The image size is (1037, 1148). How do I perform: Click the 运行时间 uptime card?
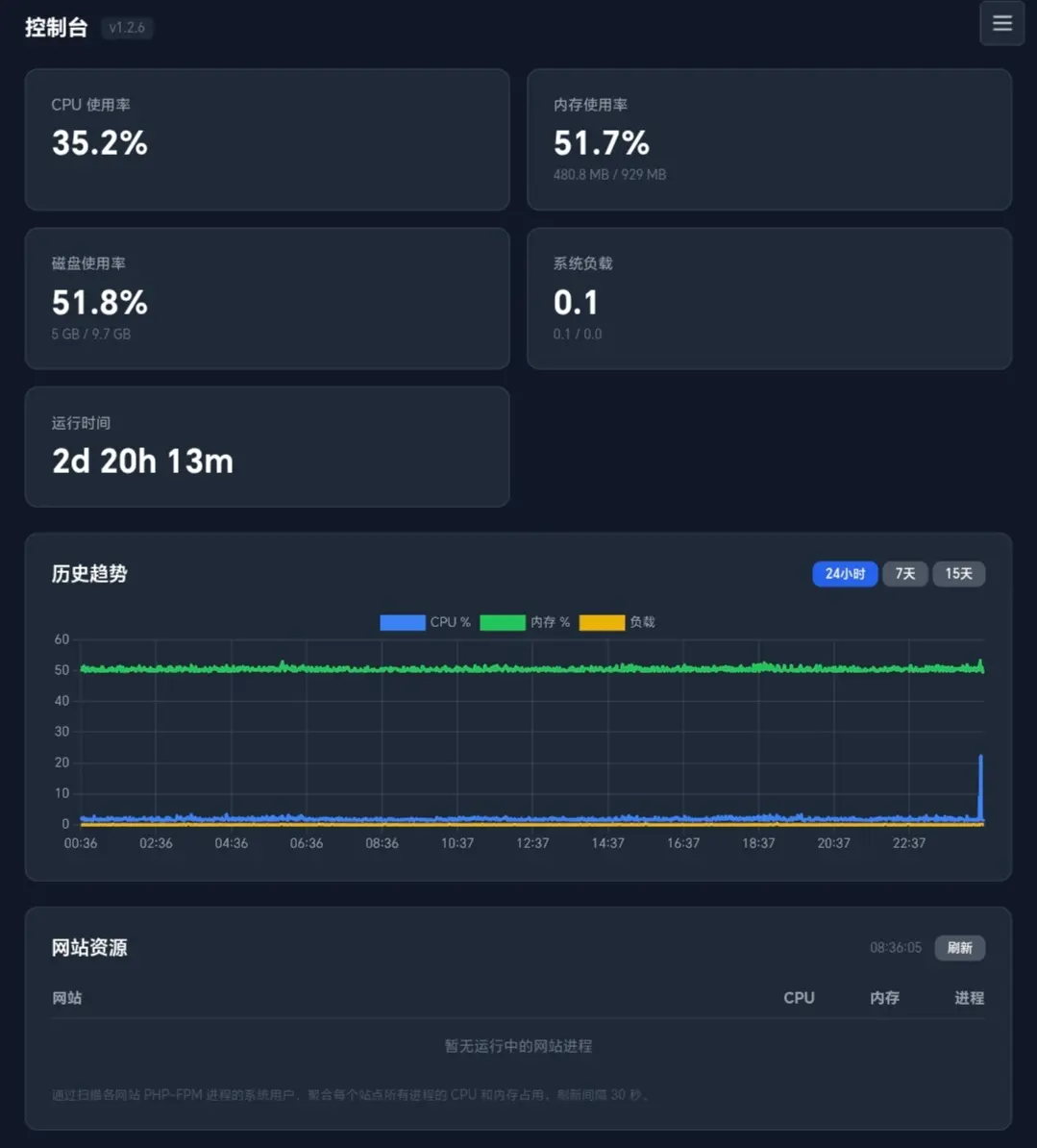(x=267, y=447)
